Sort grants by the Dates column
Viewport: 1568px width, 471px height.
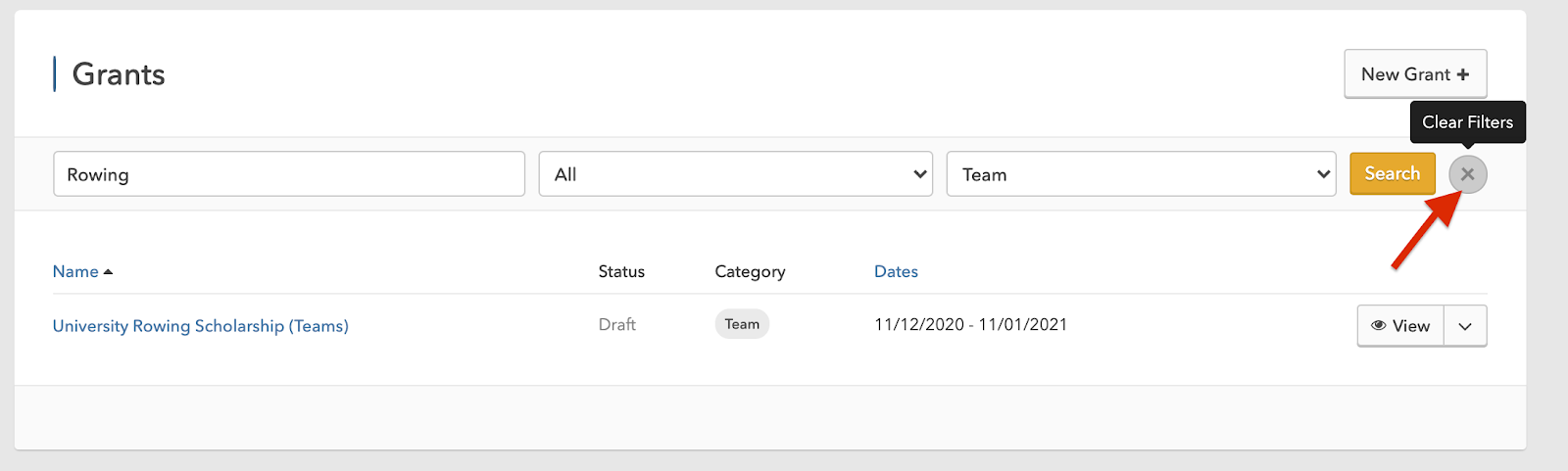pyautogui.click(x=896, y=271)
